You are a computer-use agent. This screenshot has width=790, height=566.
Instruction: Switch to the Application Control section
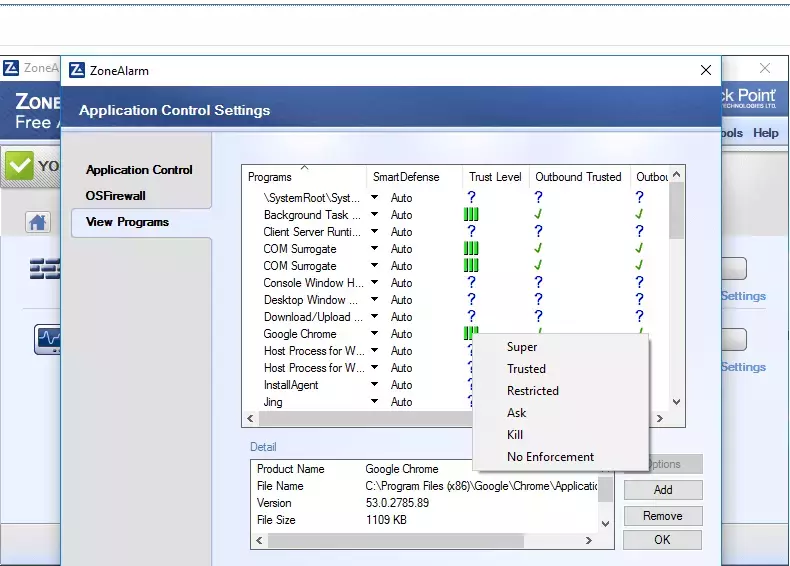[x=139, y=170]
